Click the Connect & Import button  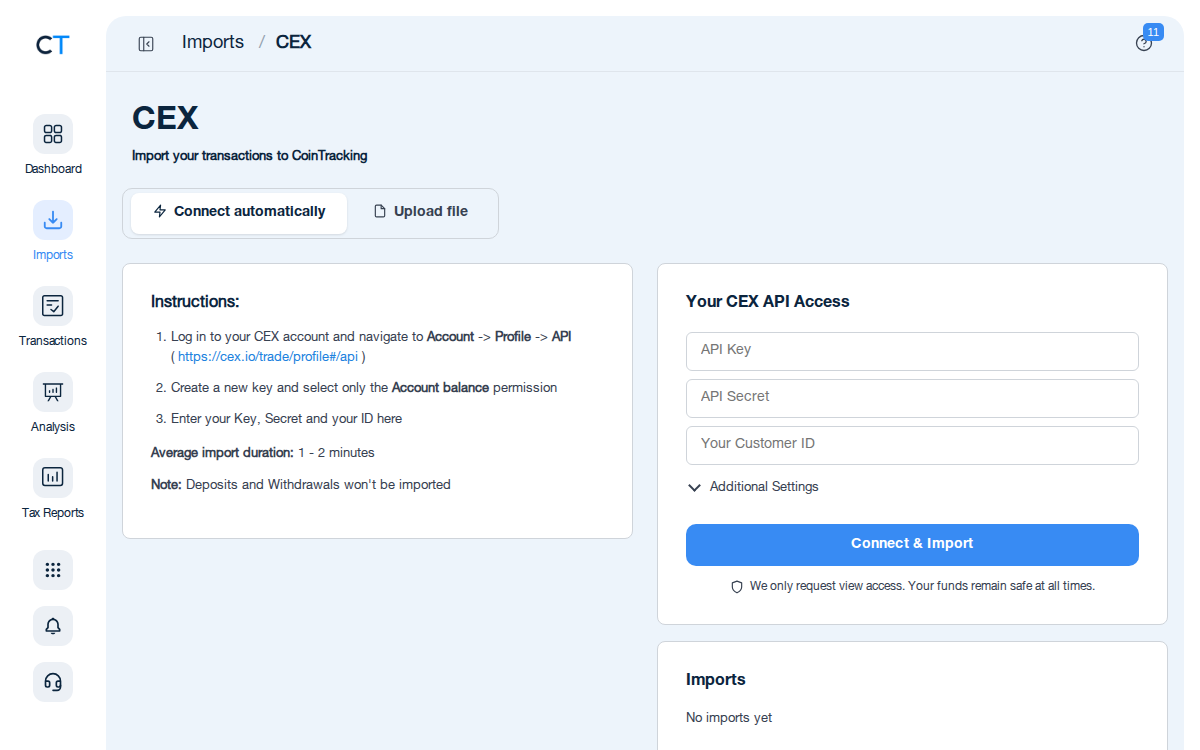(912, 545)
